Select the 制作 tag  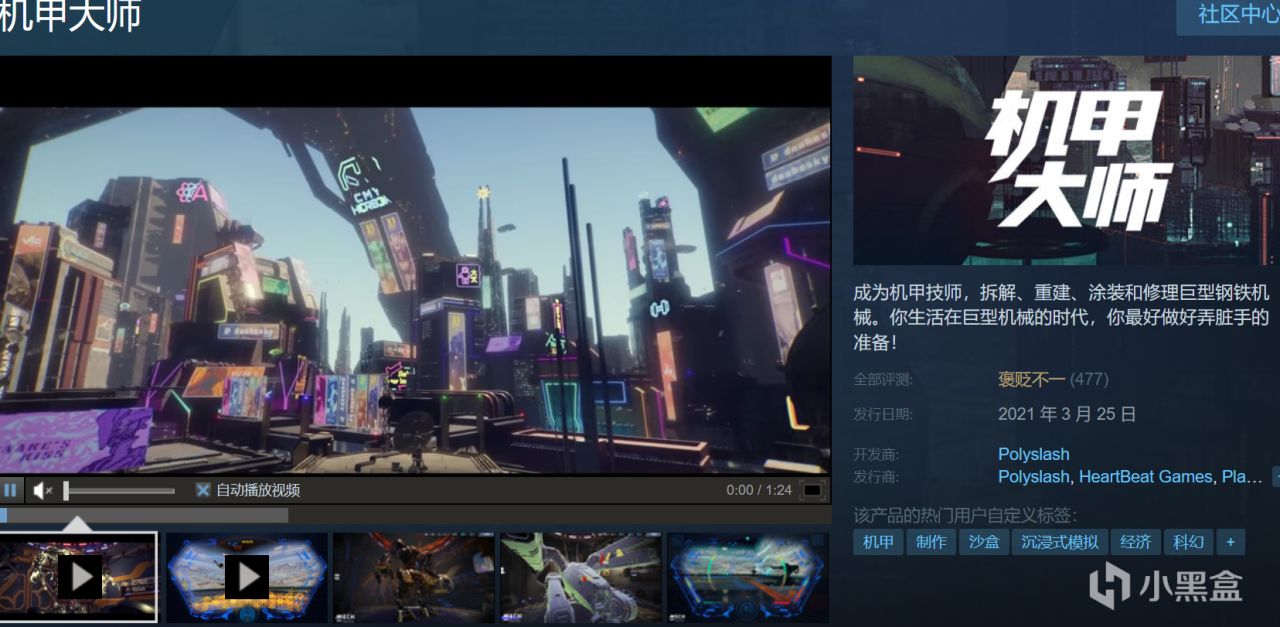point(931,542)
